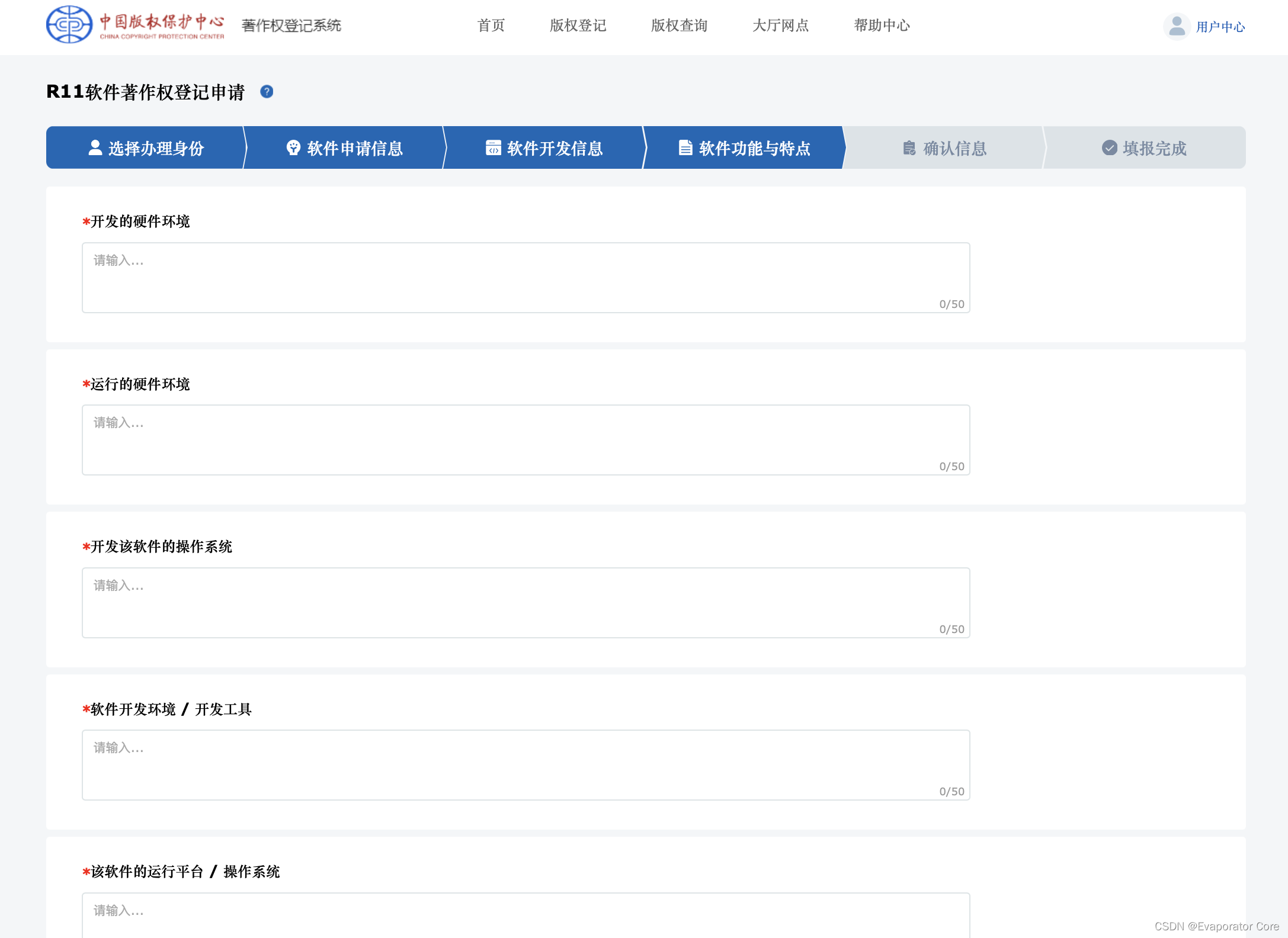This screenshot has height=938, width=1288.
Task: Open 帮助中心 from the navigation bar
Action: click(x=882, y=25)
